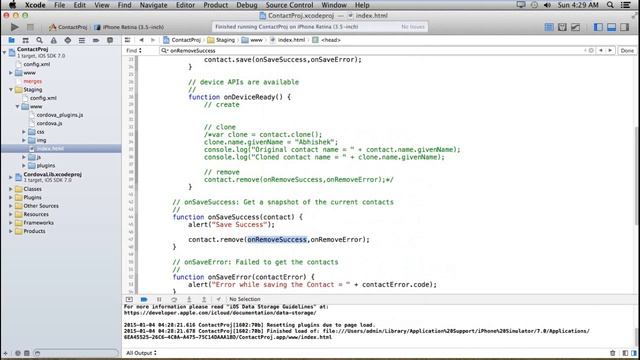Run the ContactProj build with the play button
Screen dimensions: 640x360
tap(15, 27)
